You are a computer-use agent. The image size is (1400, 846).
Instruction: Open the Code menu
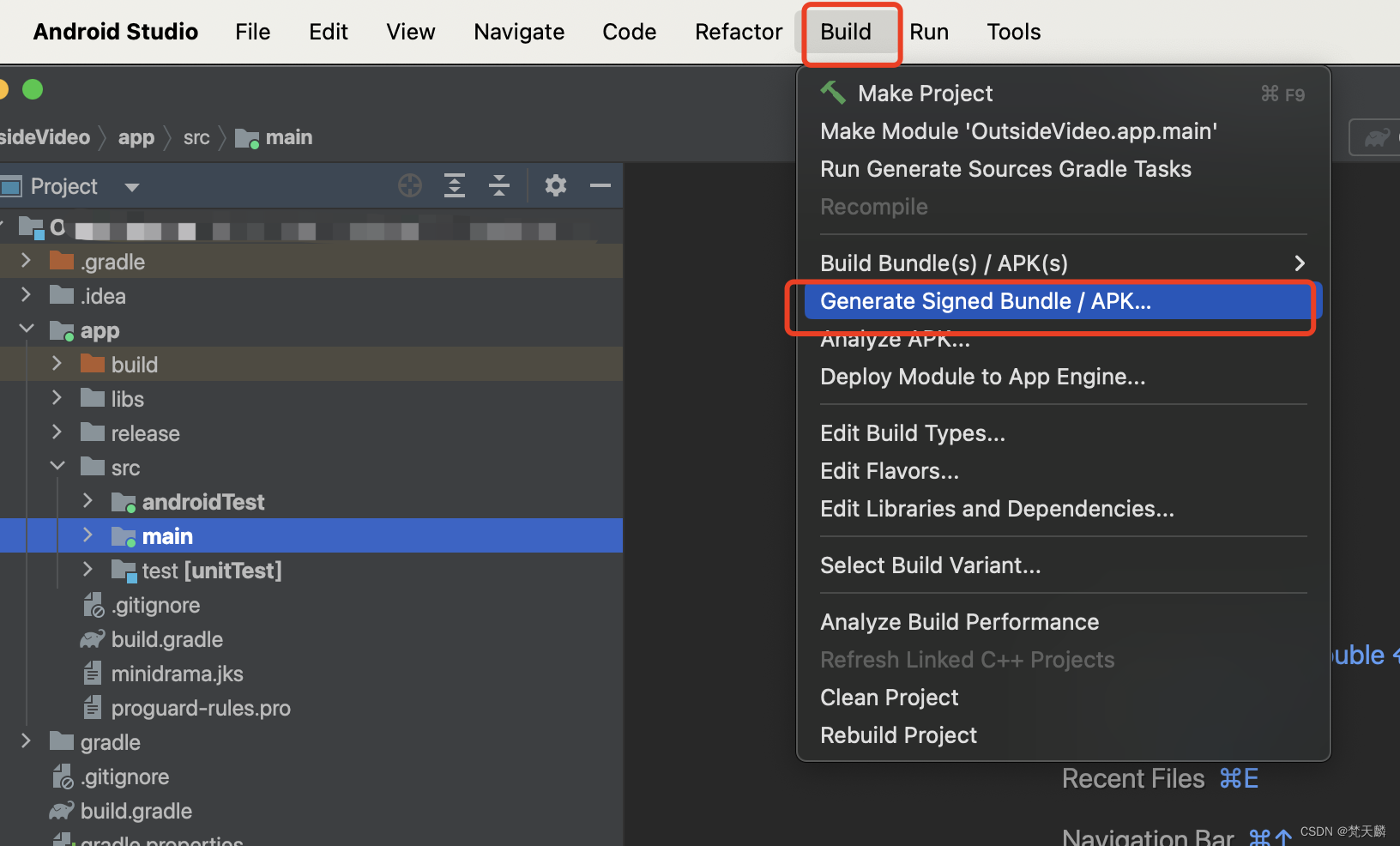(x=630, y=32)
